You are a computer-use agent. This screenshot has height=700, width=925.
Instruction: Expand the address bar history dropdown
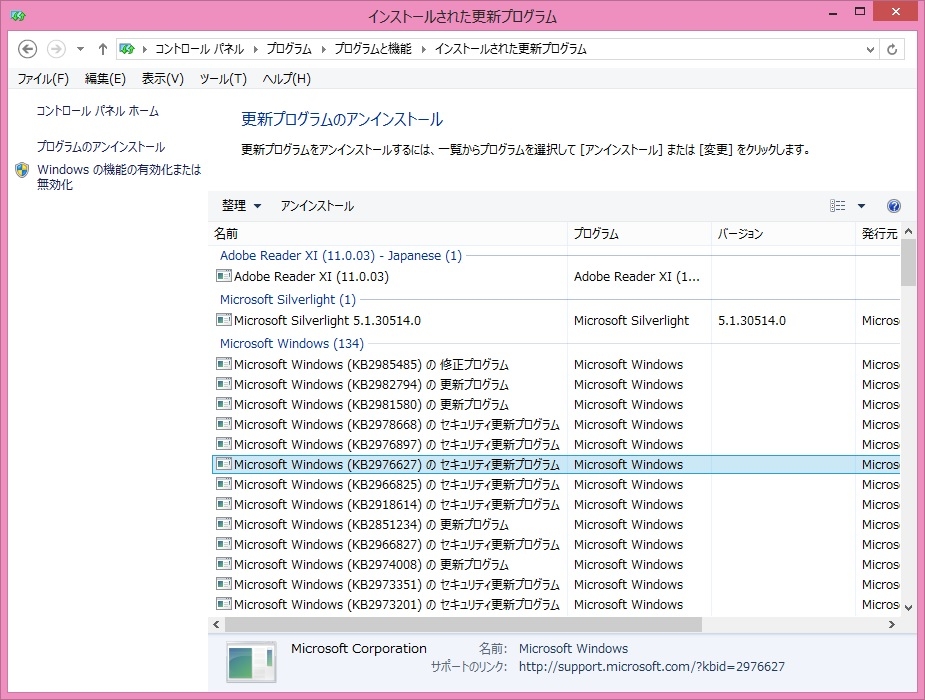[870, 50]
